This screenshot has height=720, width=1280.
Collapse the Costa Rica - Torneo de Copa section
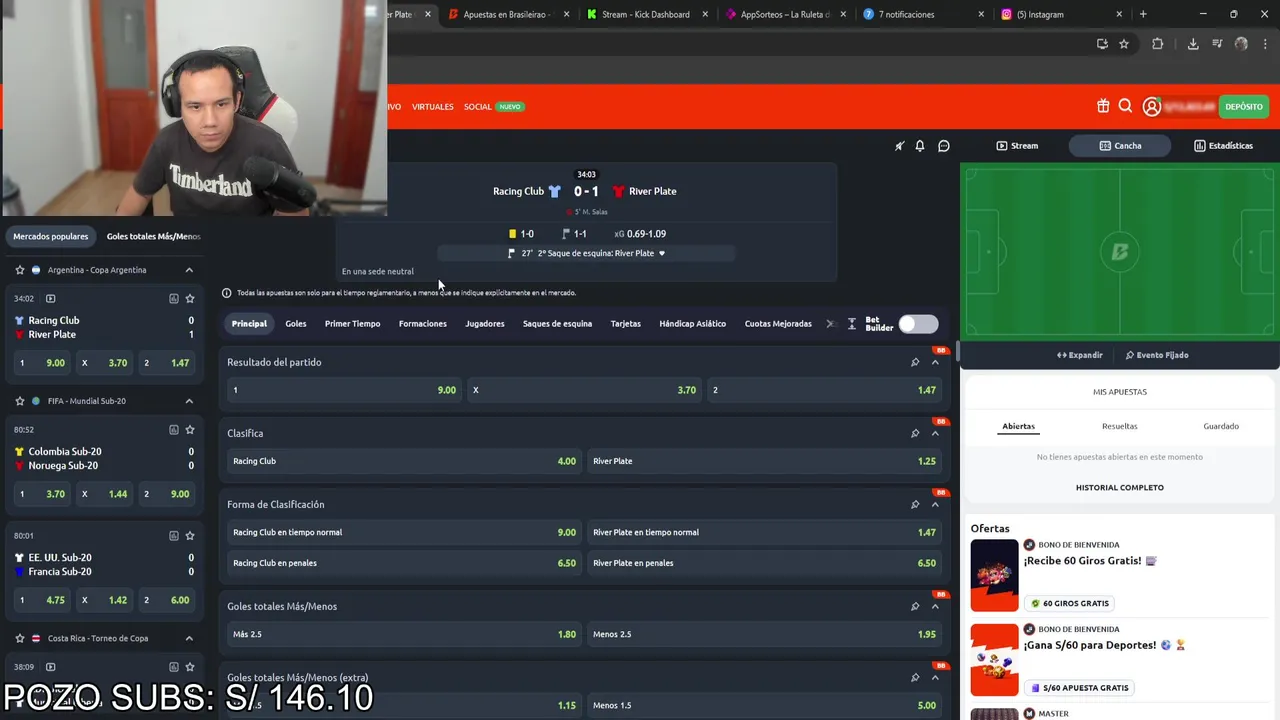(189, 638)
